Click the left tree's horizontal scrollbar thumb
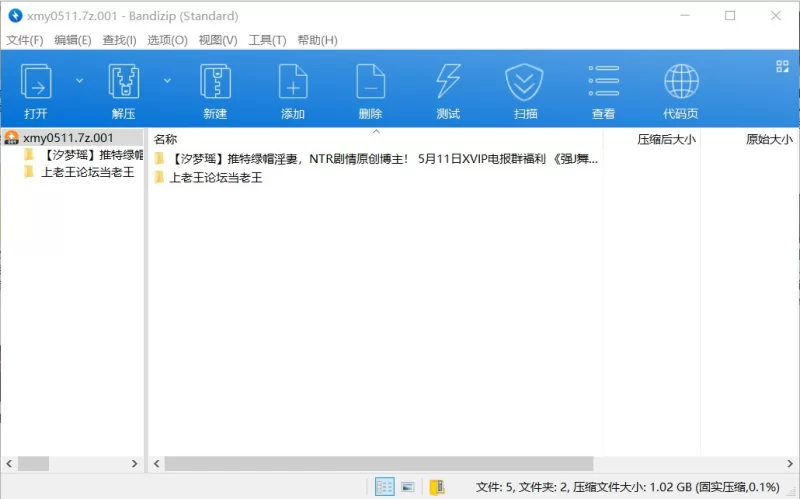 pyautogui.click(x=34, y=463)
